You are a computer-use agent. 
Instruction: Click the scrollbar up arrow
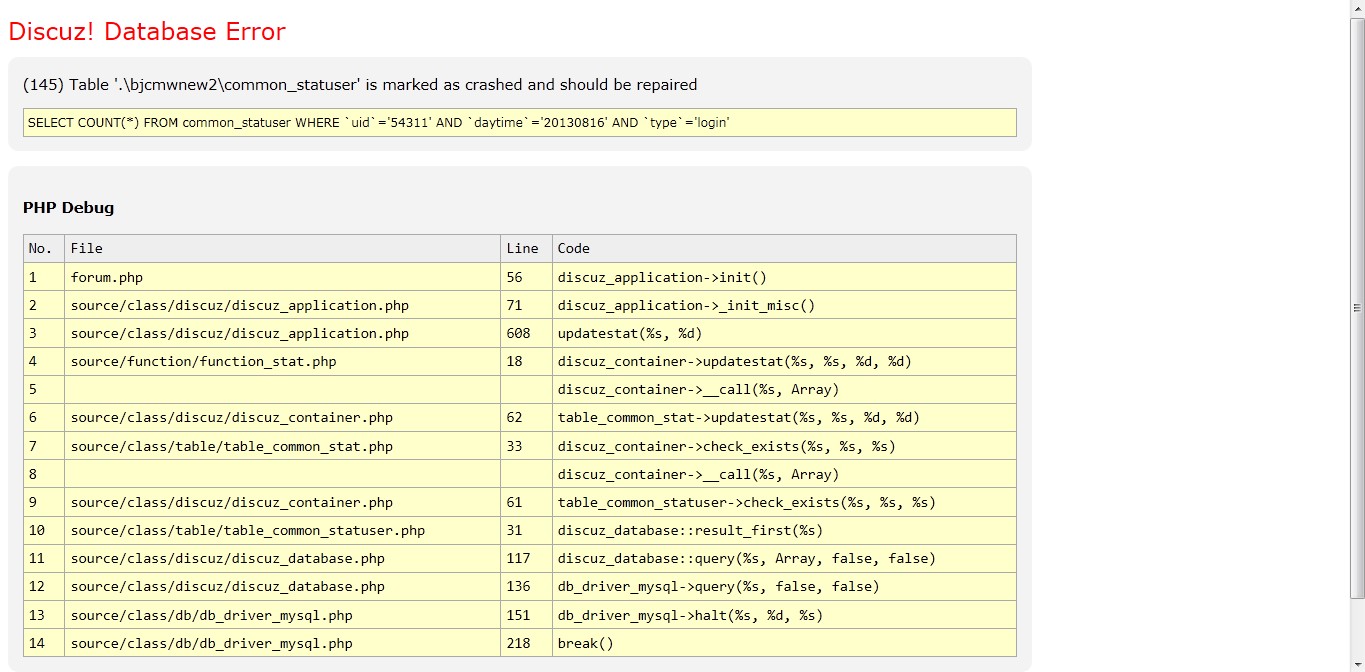tap(1357, 8)
